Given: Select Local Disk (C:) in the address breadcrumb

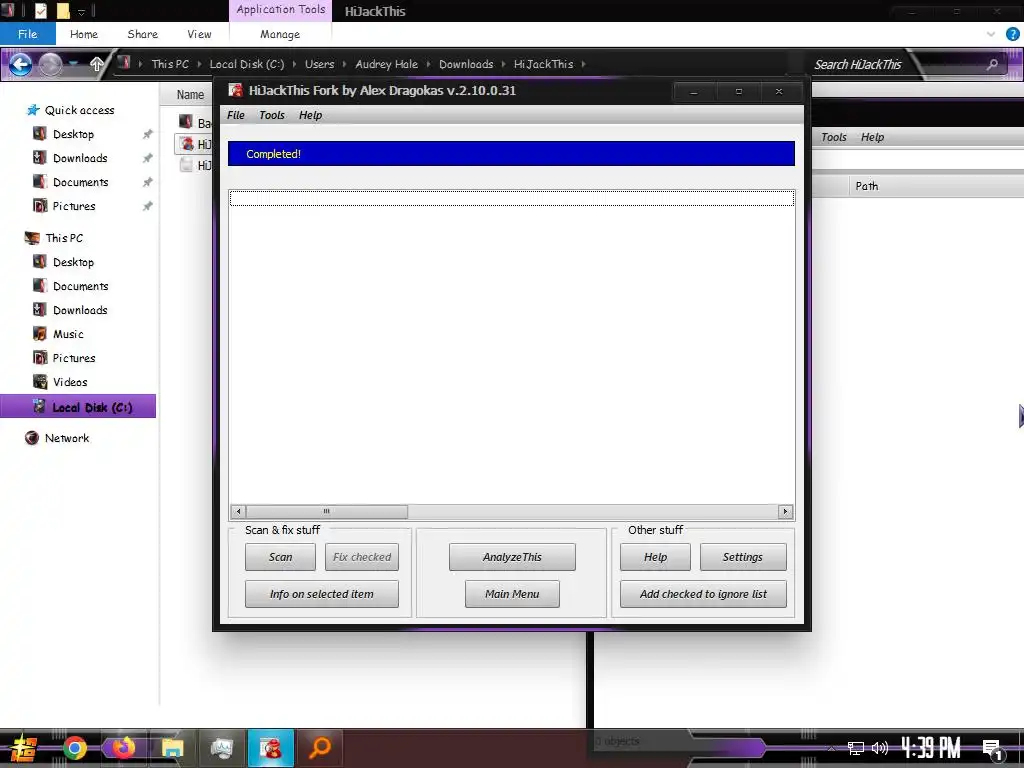Looking at the screenshot, I should click(247, 64).
